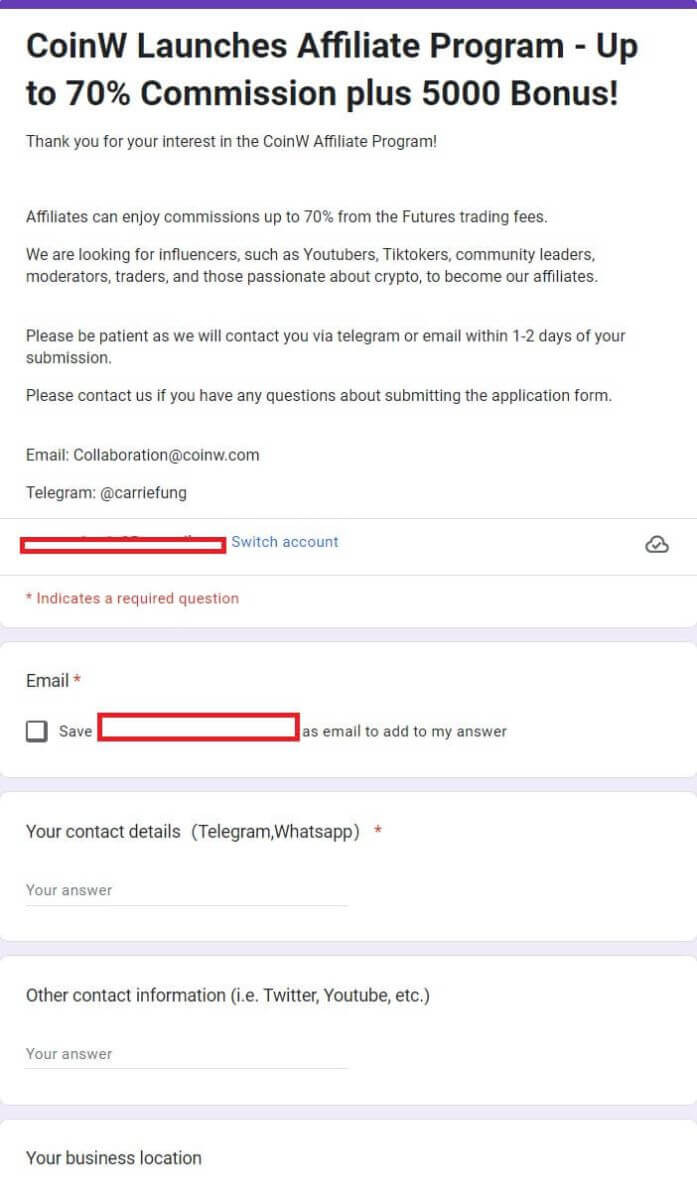Click the as email to add to my answer text
The height and width of the screenshot is (1200, 697).
tap(405, 731)
